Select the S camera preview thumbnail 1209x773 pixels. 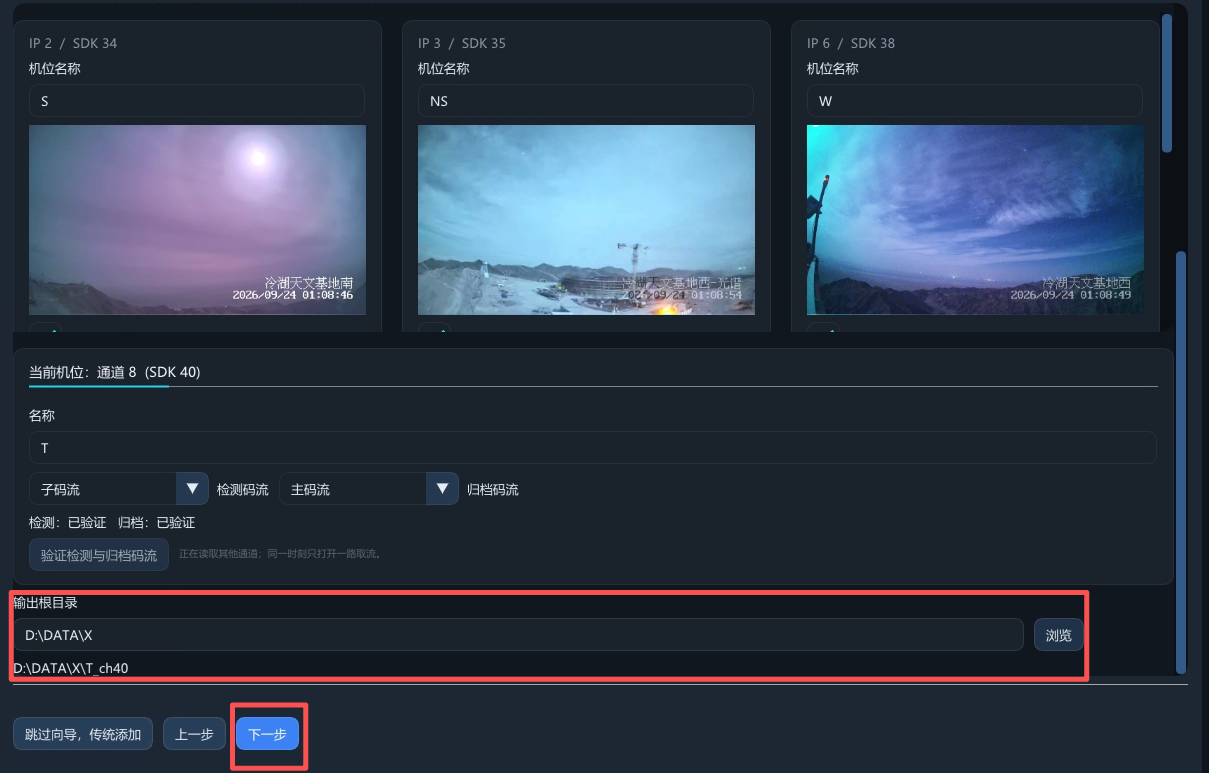click(197, 220)
